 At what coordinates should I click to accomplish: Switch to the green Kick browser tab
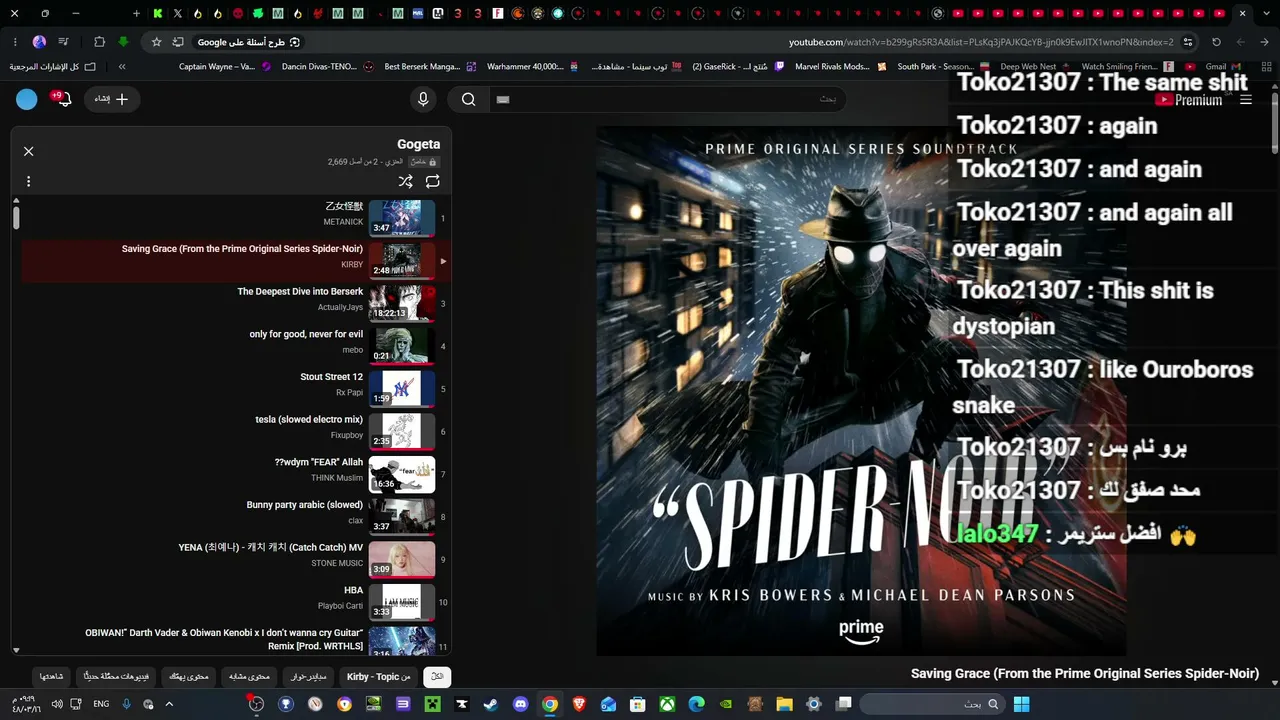[157, 14]
